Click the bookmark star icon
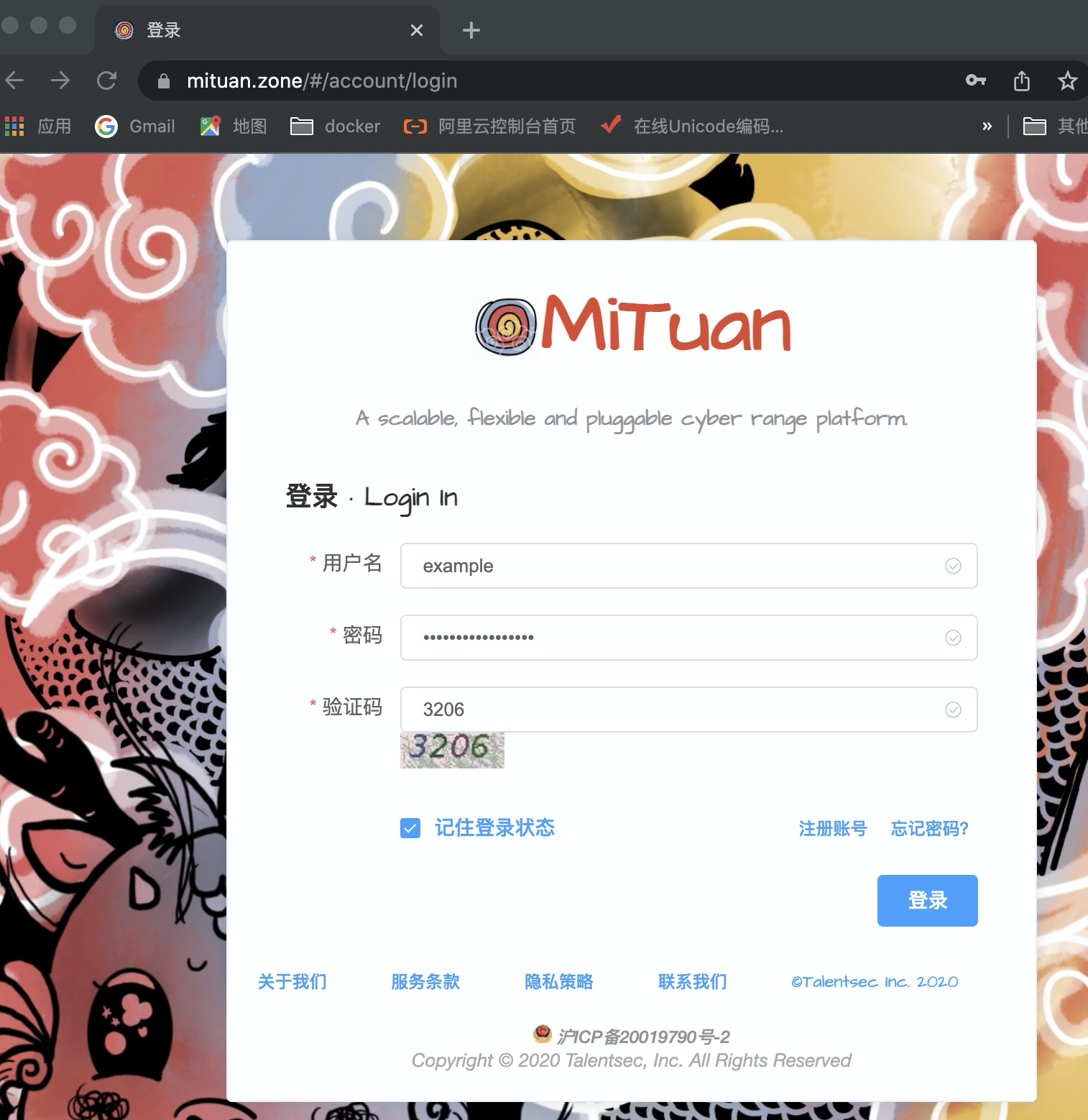Viewport: 1088px width, 1120px height. click(x=1069, y=81)
